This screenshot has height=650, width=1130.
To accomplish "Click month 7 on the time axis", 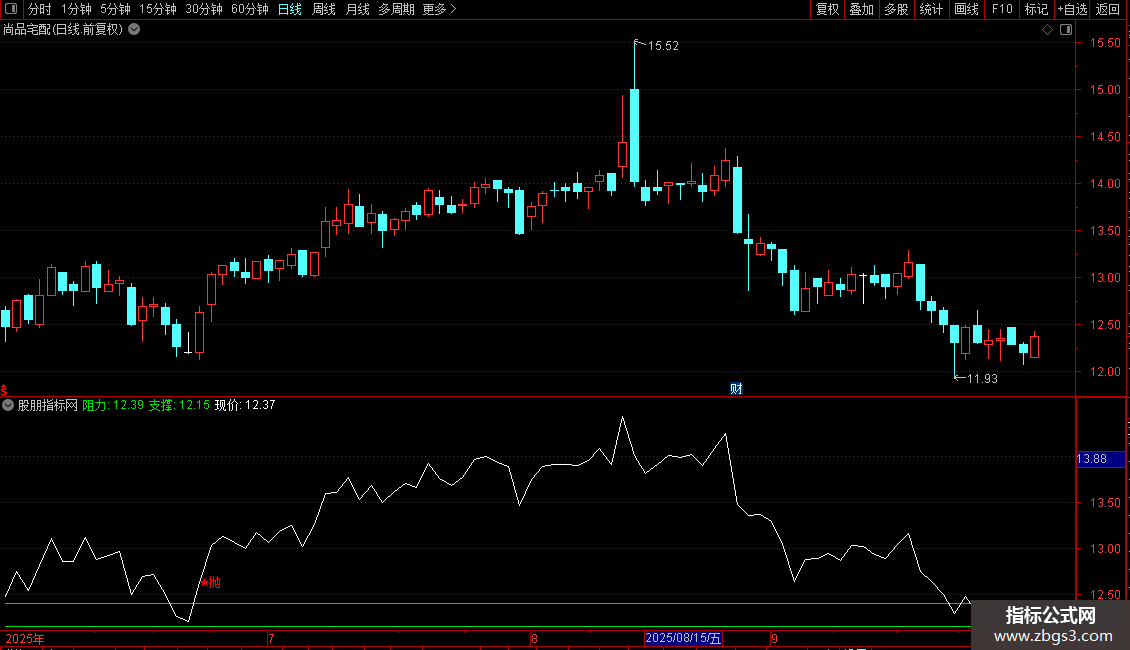I will [271, 638].
